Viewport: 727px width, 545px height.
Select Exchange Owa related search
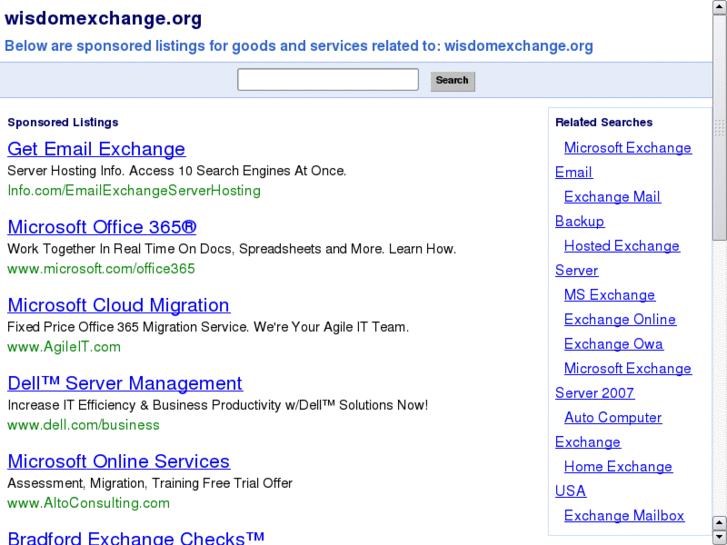[x=613, y=344]
